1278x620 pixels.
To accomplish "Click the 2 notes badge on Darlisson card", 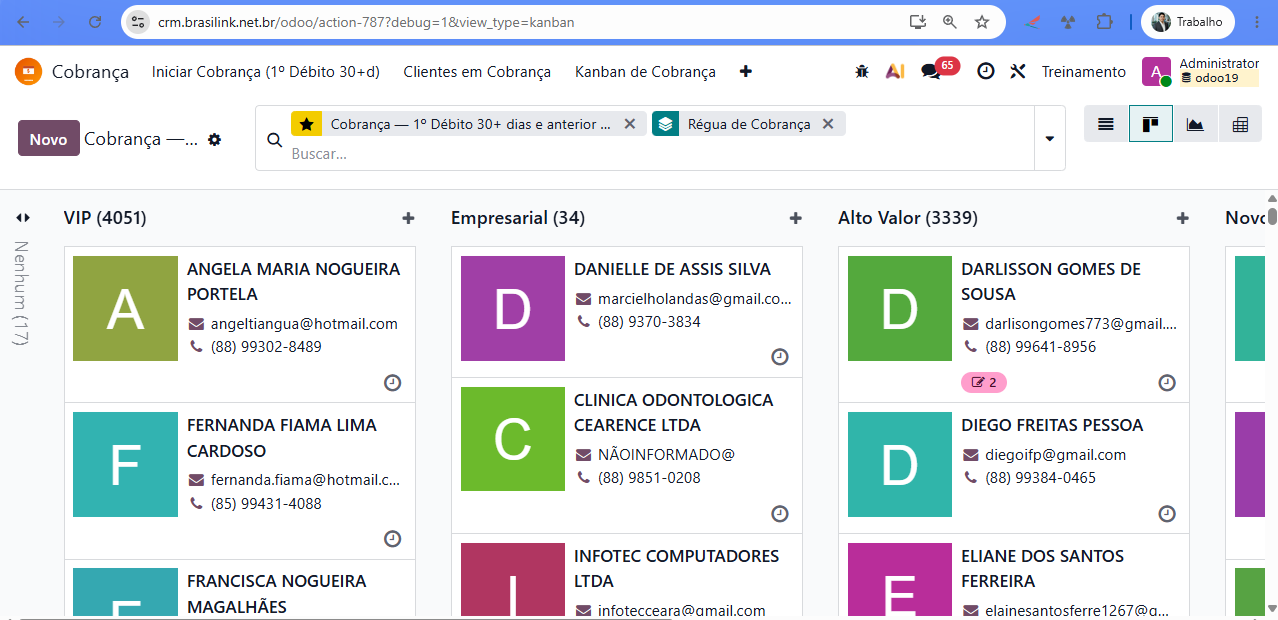I will tap(984, 382).
